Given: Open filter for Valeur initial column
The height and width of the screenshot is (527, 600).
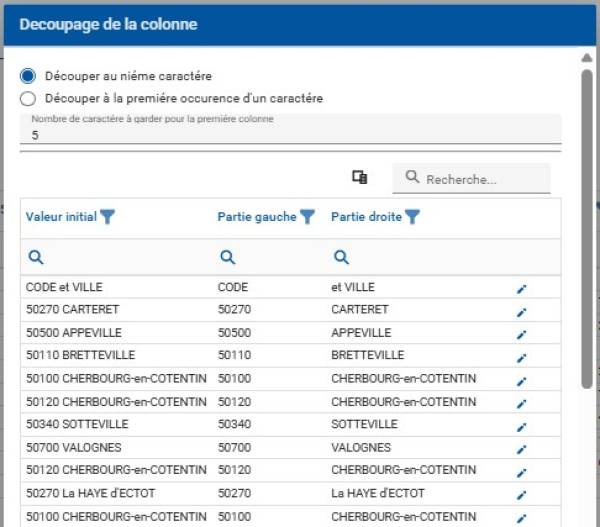Looking at the screenshot, I should coord(108,217).
